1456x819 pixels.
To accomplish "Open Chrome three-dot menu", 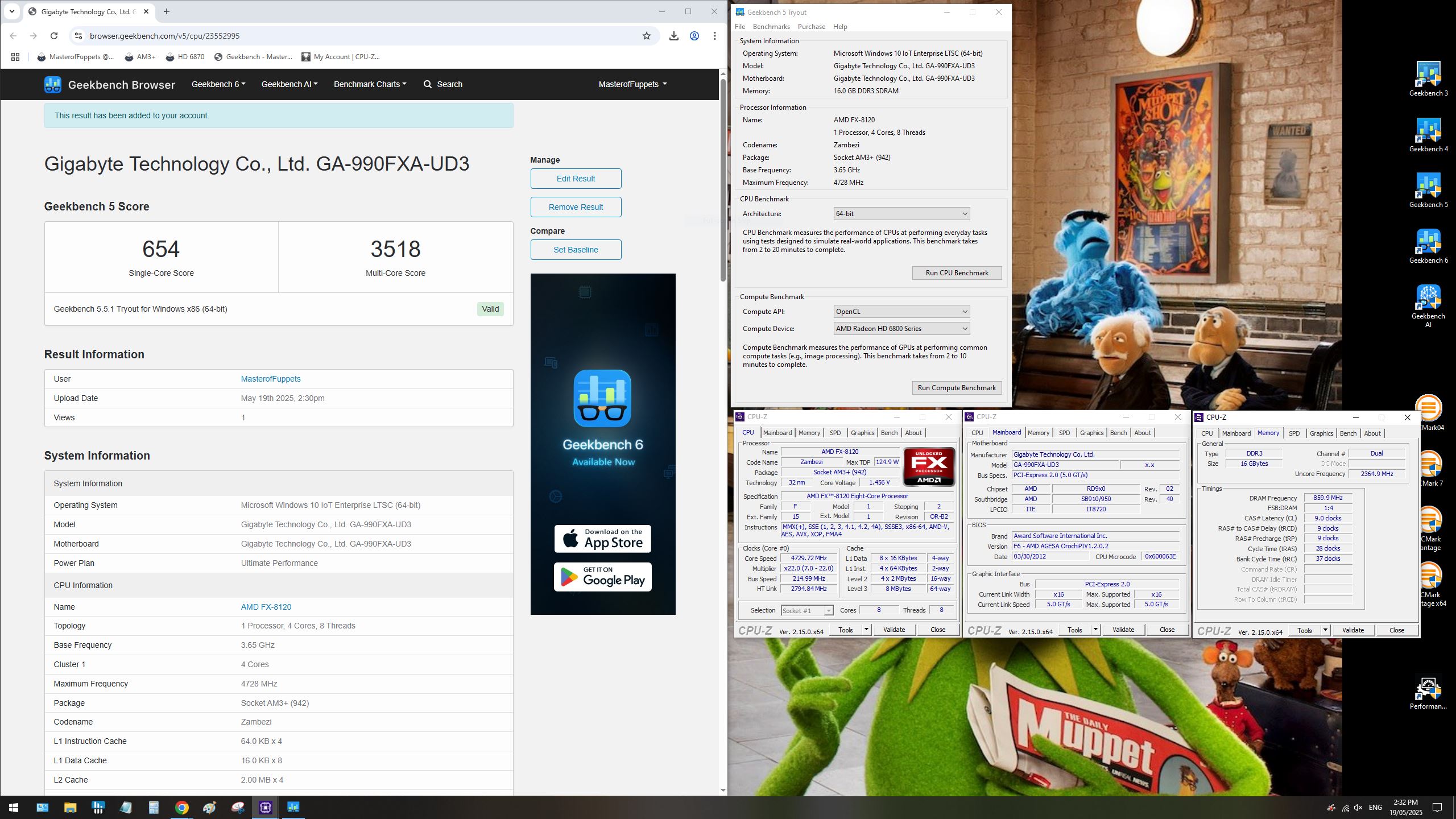I will [715, 36].
